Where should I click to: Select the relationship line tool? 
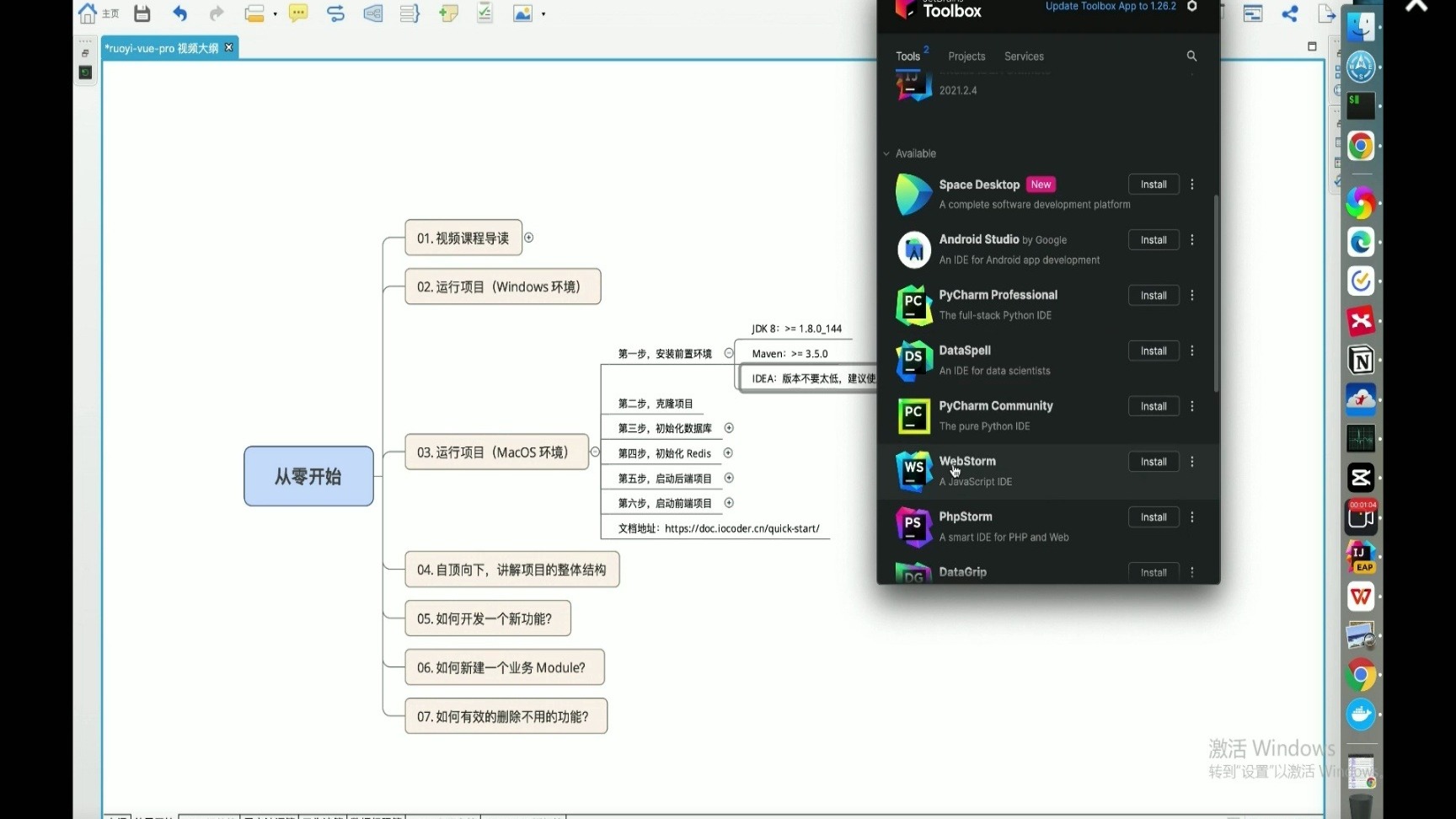335,13
